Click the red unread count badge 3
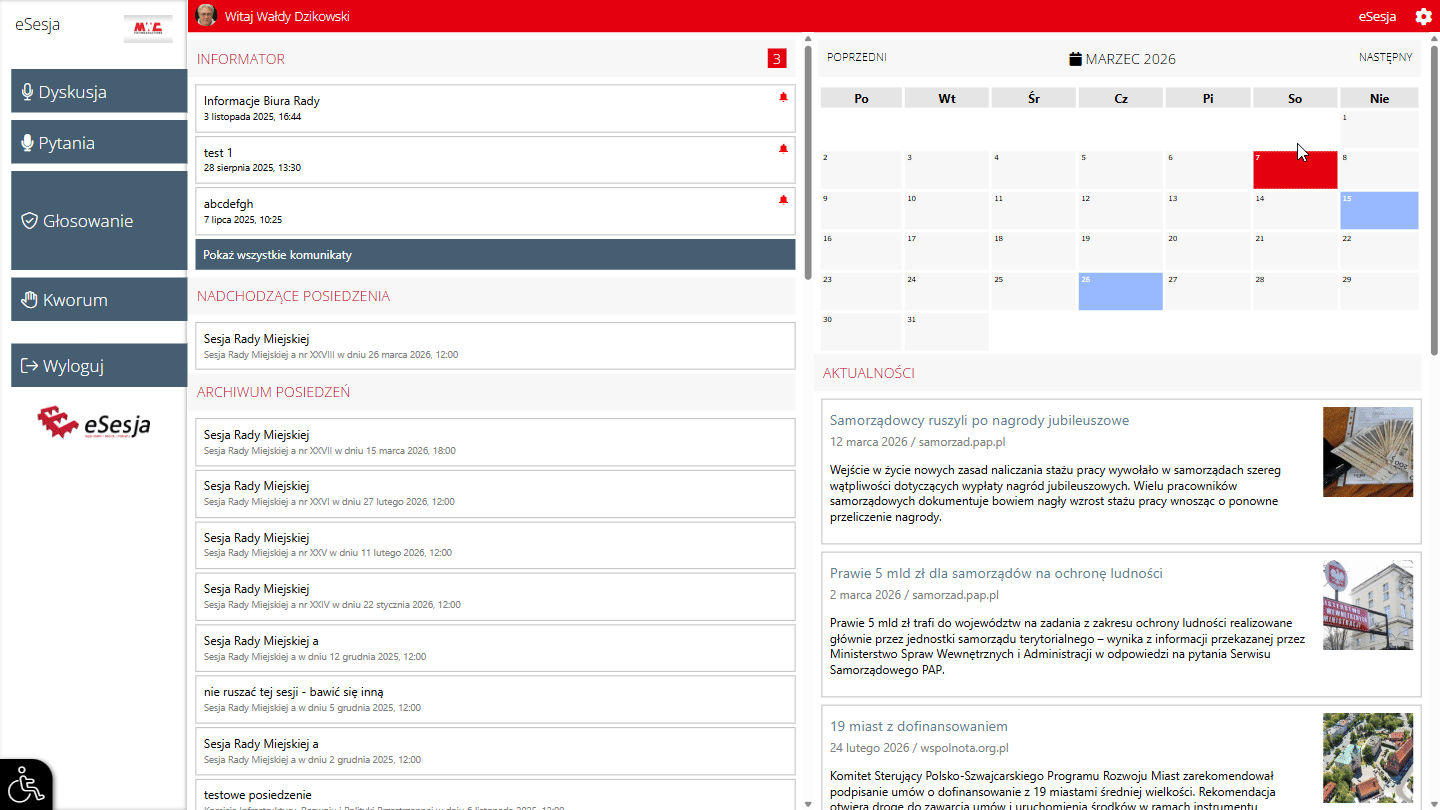Image resolution: width=1440 pixels, height=810 pixels. (777, 59)
